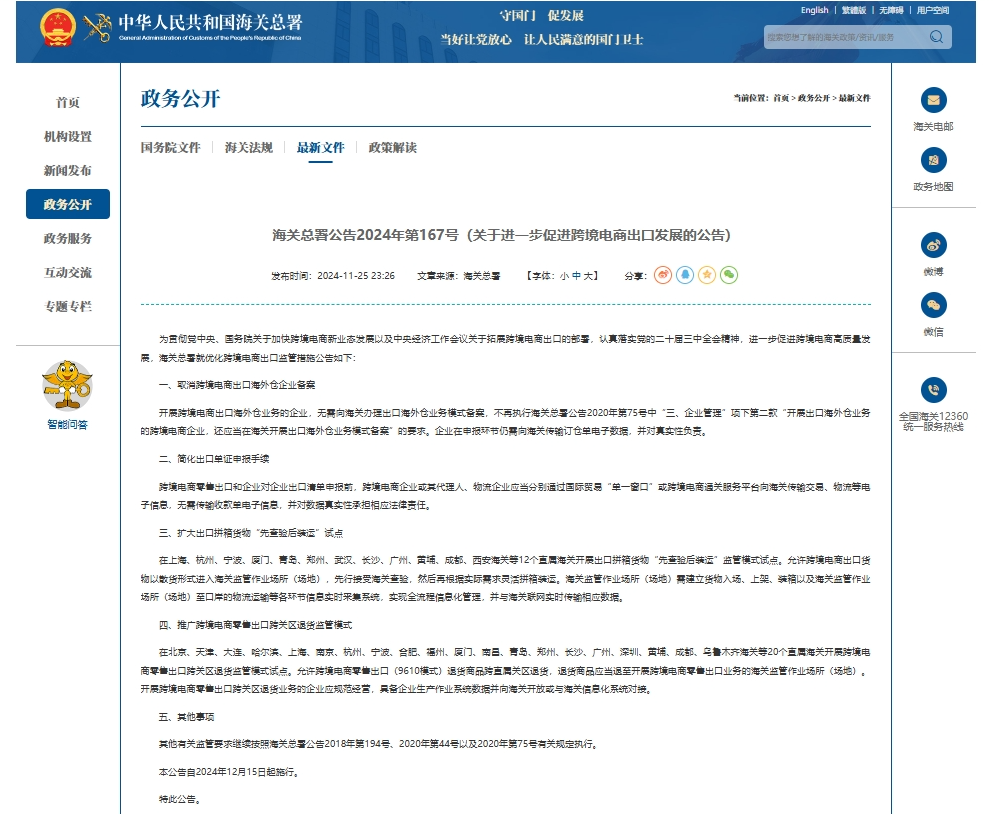Open 新闻发布 in left menu
This screenshot has width=993, height=814.
click(x=67, y=171)
